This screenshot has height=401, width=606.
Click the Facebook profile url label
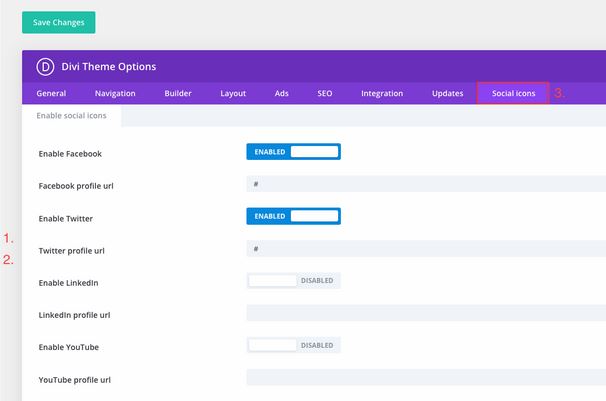(x=76, y=186)
